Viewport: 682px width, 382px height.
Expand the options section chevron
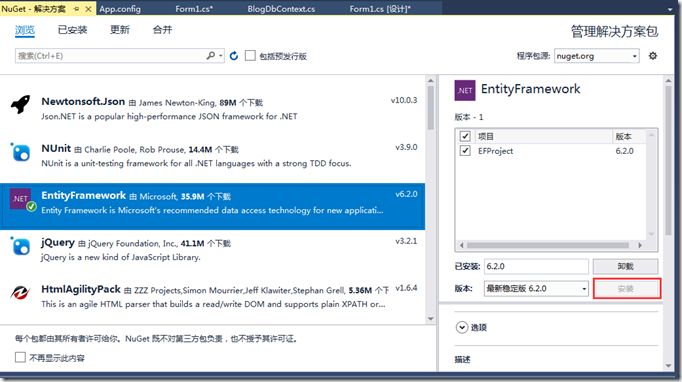[x=462, y=327]
